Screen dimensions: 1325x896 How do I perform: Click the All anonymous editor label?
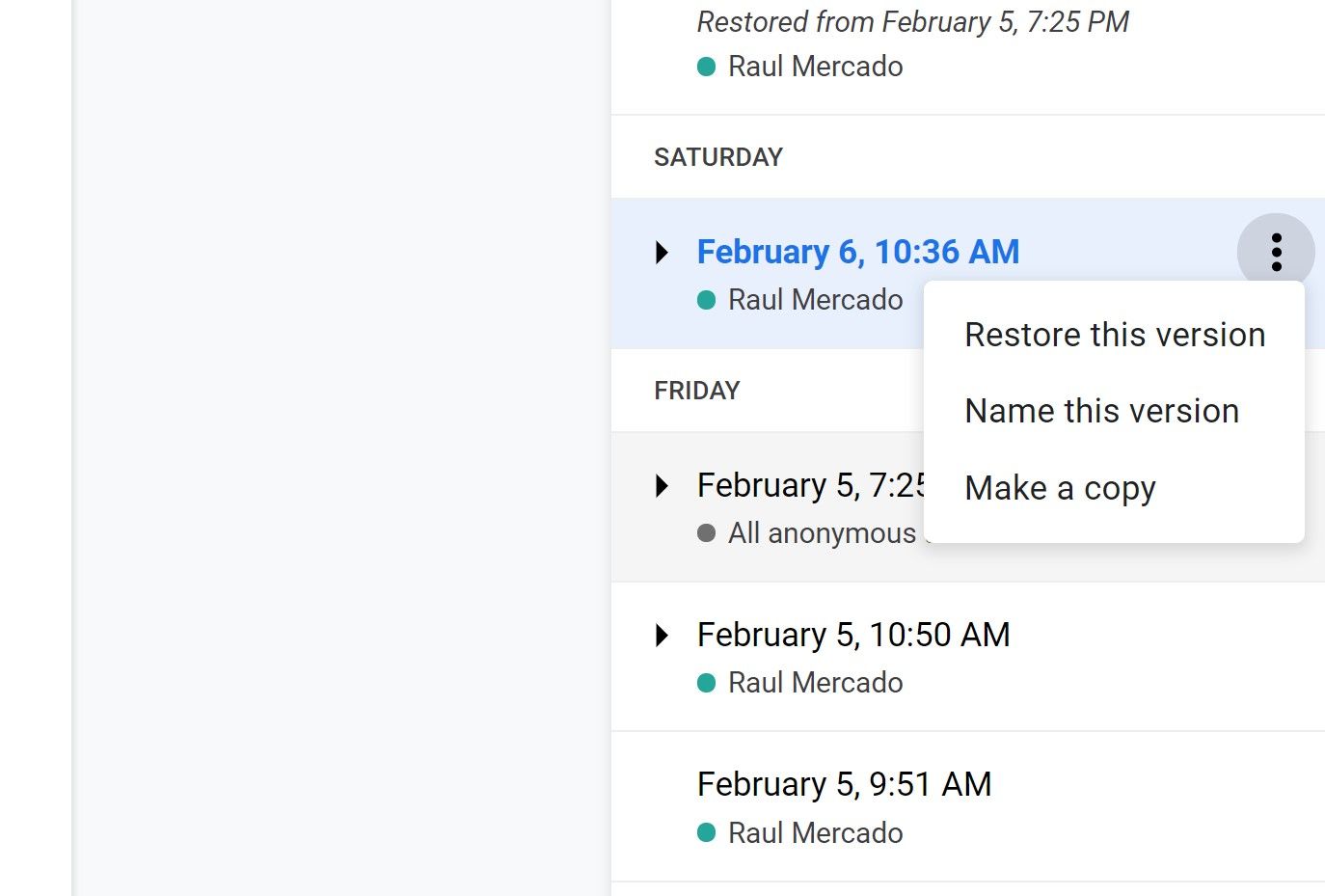click(x=822, y=533)
